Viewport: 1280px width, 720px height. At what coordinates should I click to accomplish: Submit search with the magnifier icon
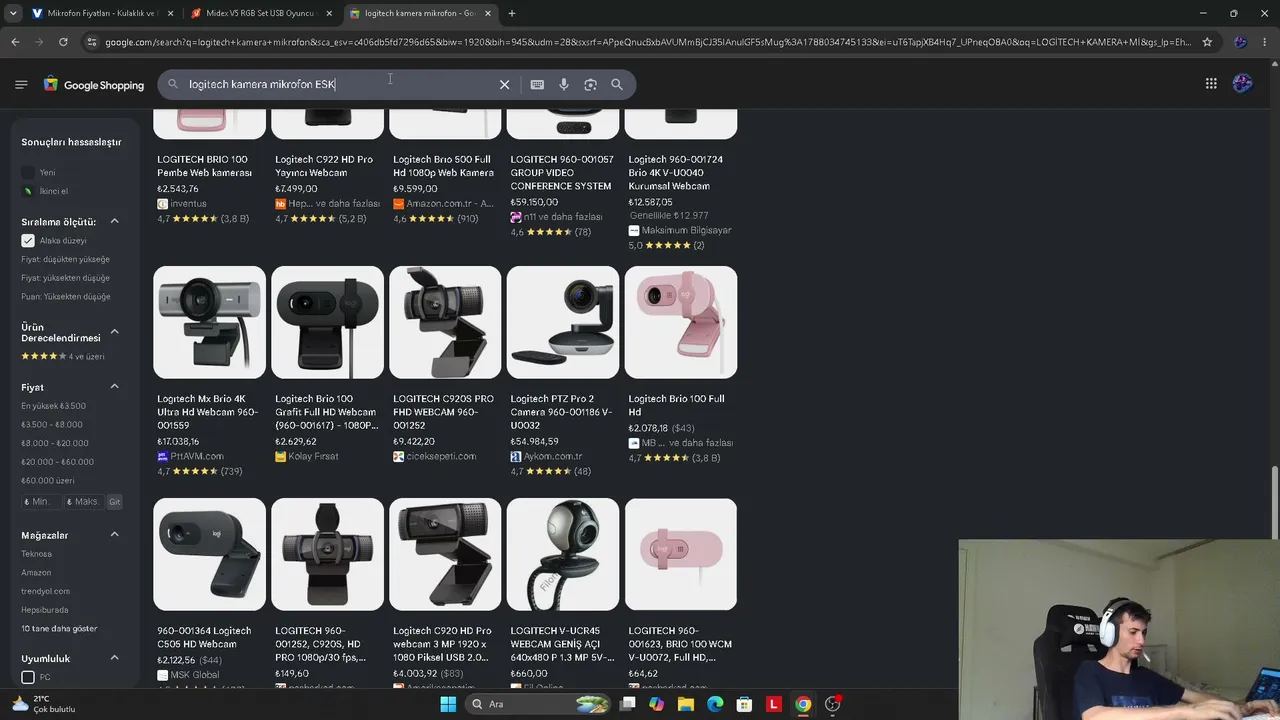click(x=617, y=85)
